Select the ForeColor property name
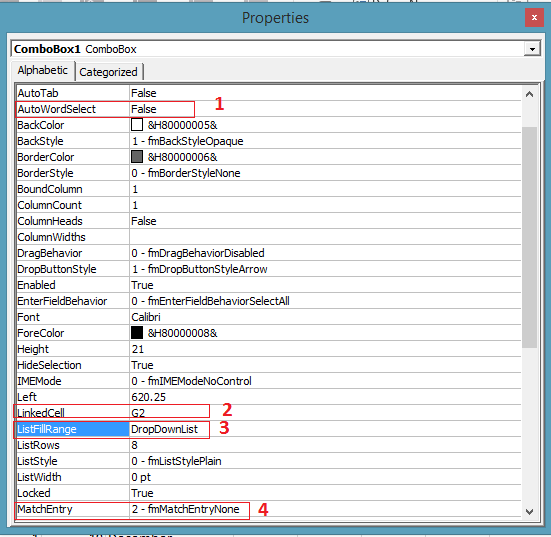Screen dimensions: 551x537 41,333
